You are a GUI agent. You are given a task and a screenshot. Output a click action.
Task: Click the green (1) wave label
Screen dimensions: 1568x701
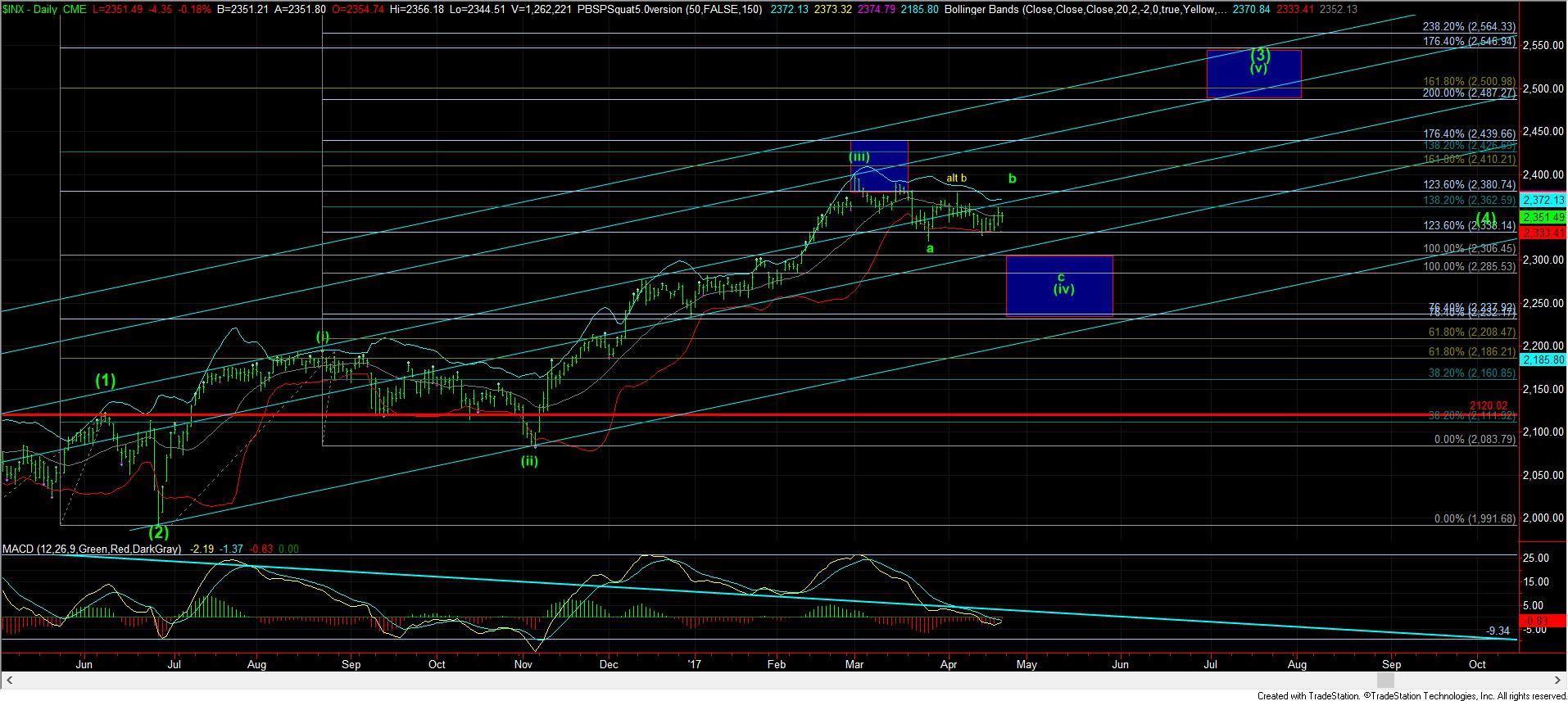click(106, 380)
